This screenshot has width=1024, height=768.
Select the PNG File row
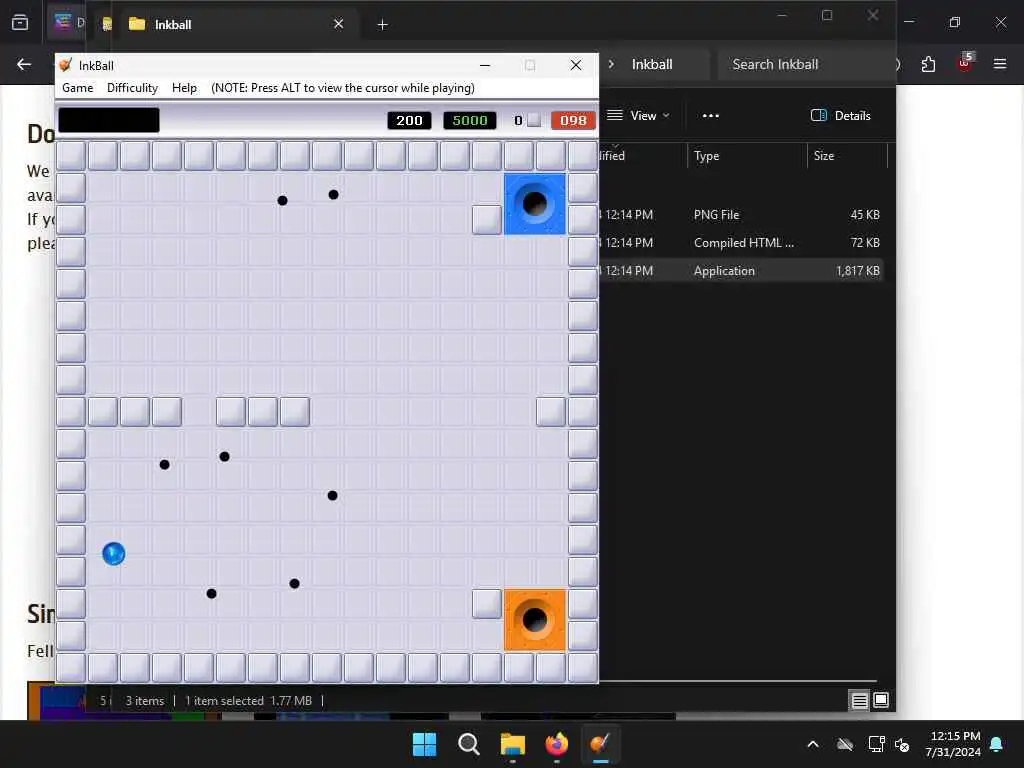pyautogui.click(x=741, y=214)
